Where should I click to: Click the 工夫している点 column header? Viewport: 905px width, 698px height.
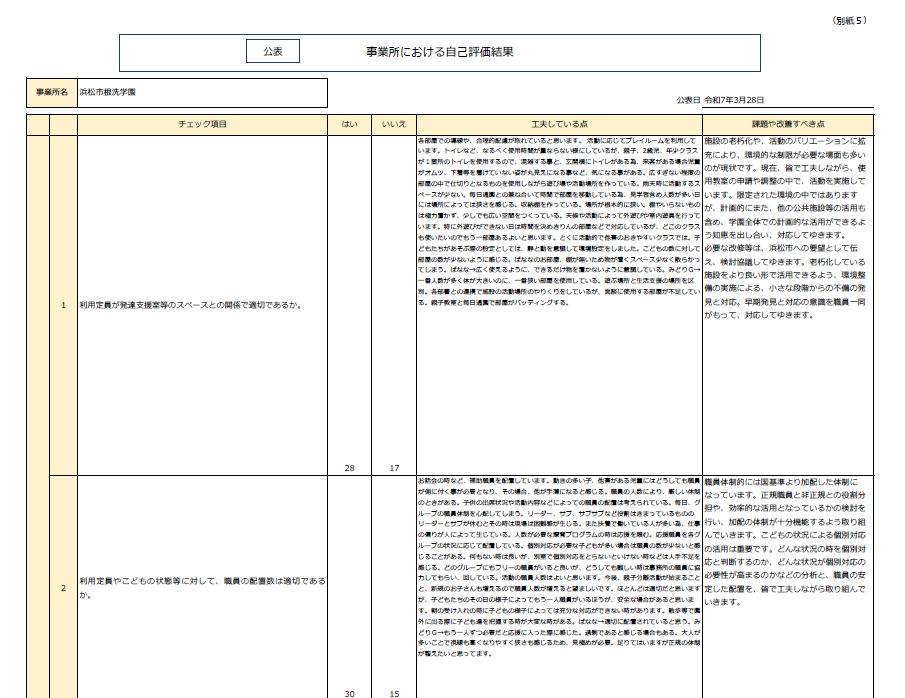(x=558, y=124)
